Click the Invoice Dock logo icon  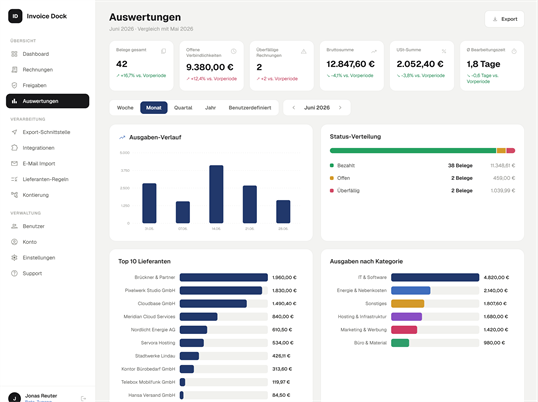[x=15, y=16]
